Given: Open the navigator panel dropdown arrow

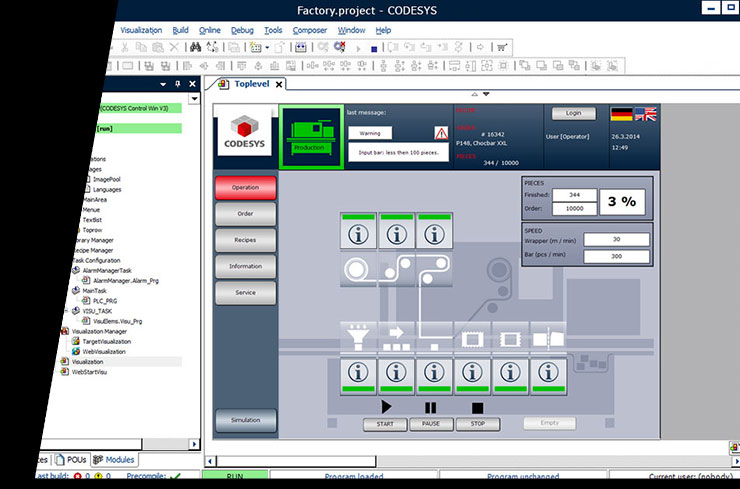Looking at the screenshot, I should click(x=163, y=84).
